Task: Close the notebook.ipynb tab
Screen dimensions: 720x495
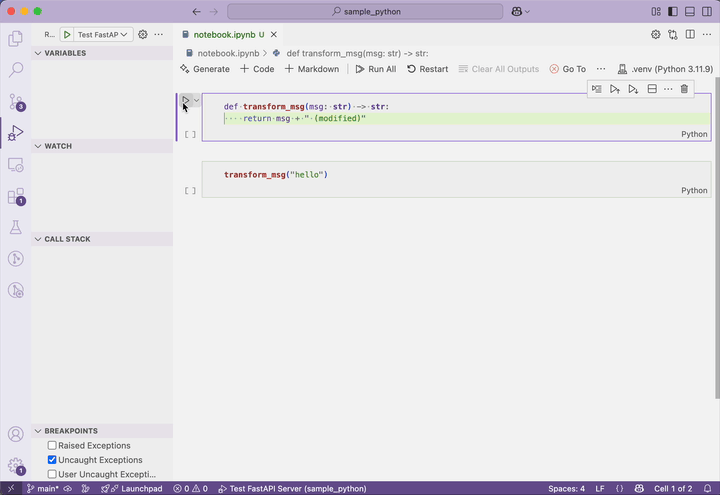Action: coord(274,34)
